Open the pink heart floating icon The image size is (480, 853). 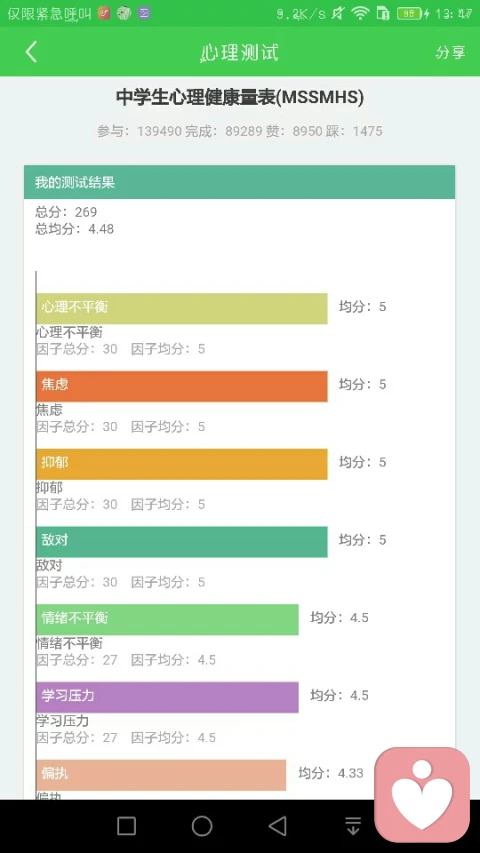tap(422, 794)
